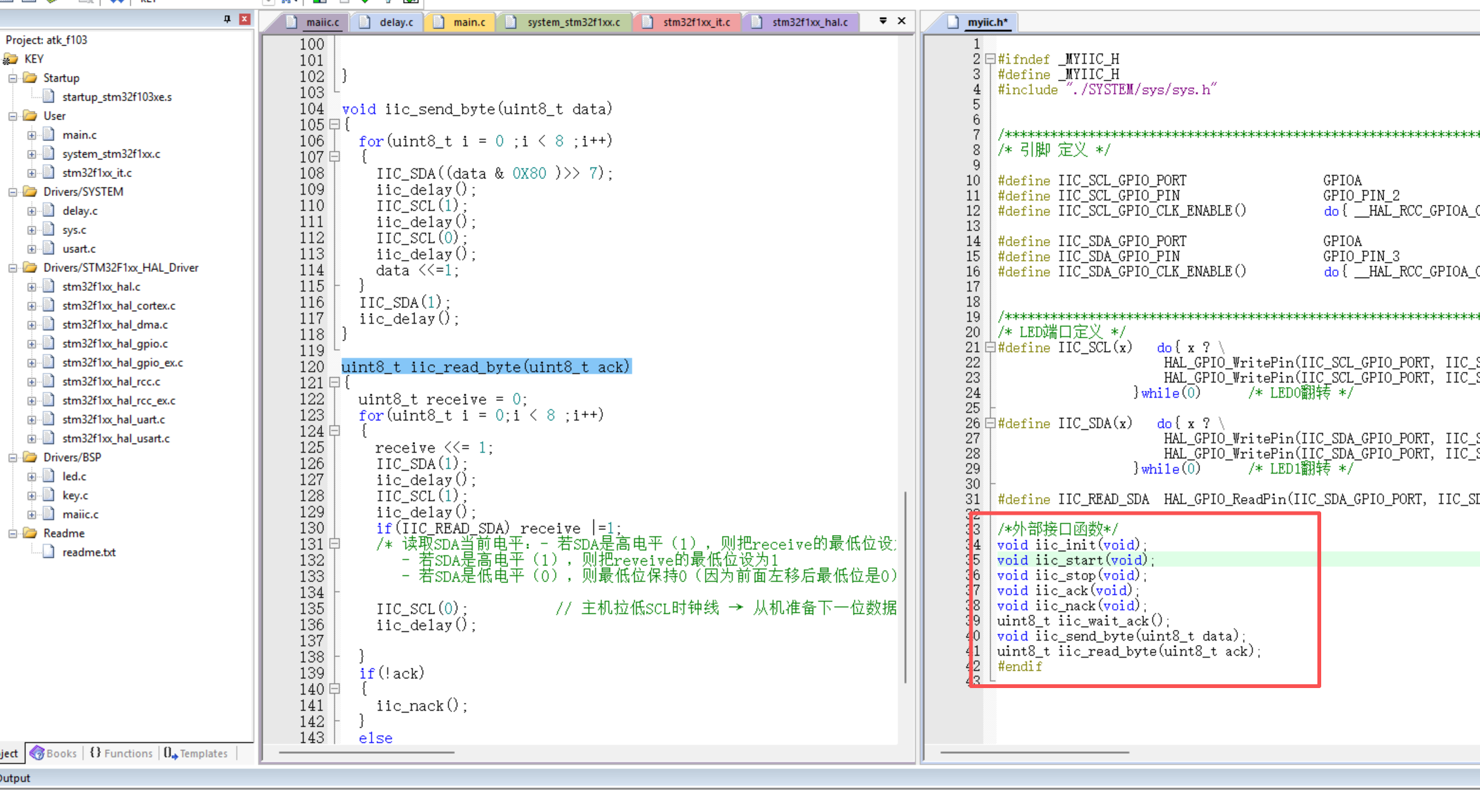Click the KEY target icon in the project tree
Image resolution: width=1480 pixels, height=812 pixels.
(11, 59)
